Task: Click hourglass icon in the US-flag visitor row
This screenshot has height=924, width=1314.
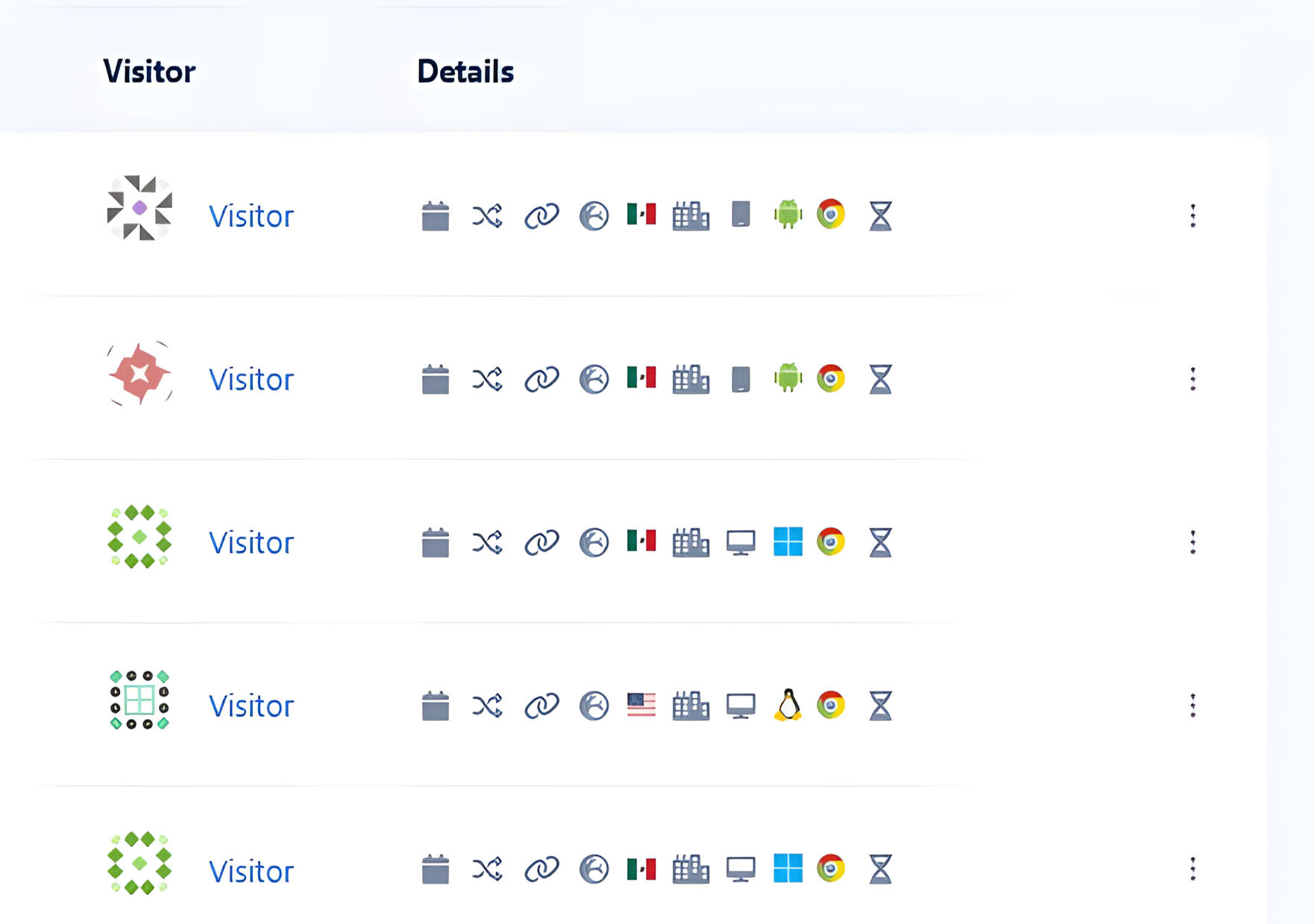Action: coord(881,705)
